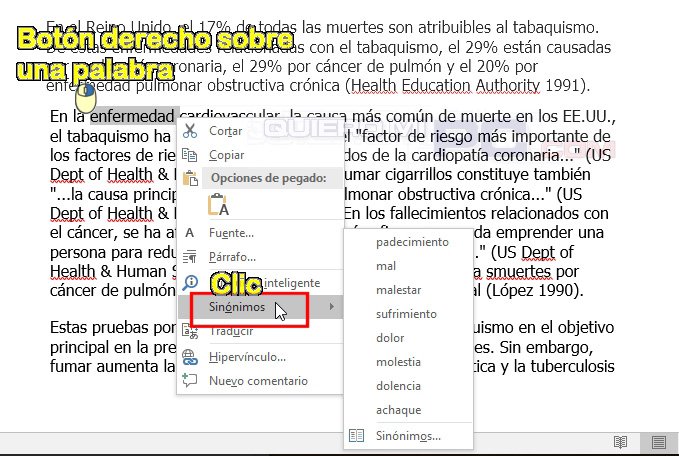Click the word EE.UU. in the document
679x456 pixels.
589,116
